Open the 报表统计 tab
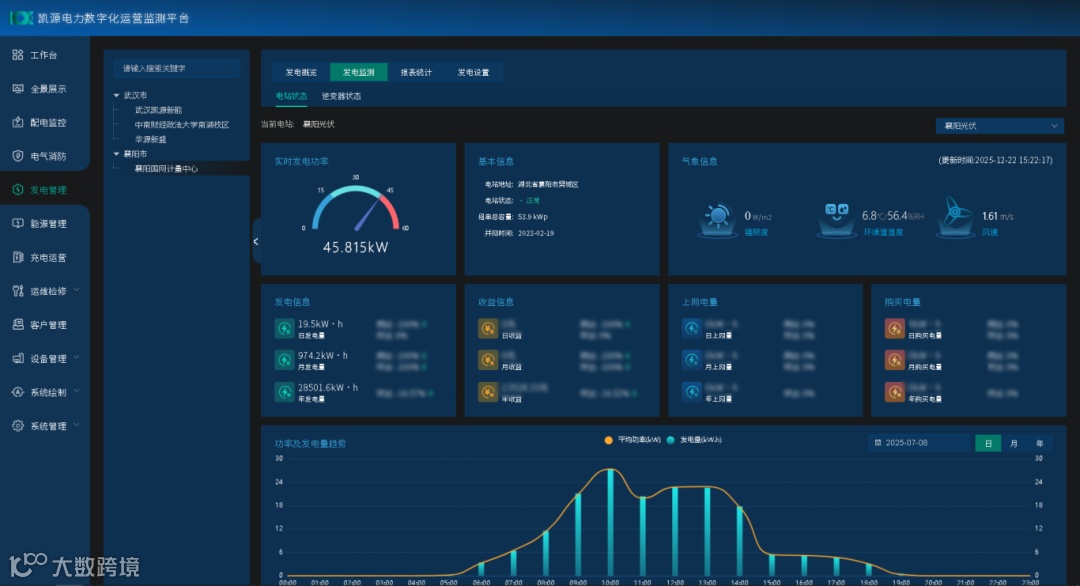This screenshot has width=1080, height=586. (x=416, y=72)
